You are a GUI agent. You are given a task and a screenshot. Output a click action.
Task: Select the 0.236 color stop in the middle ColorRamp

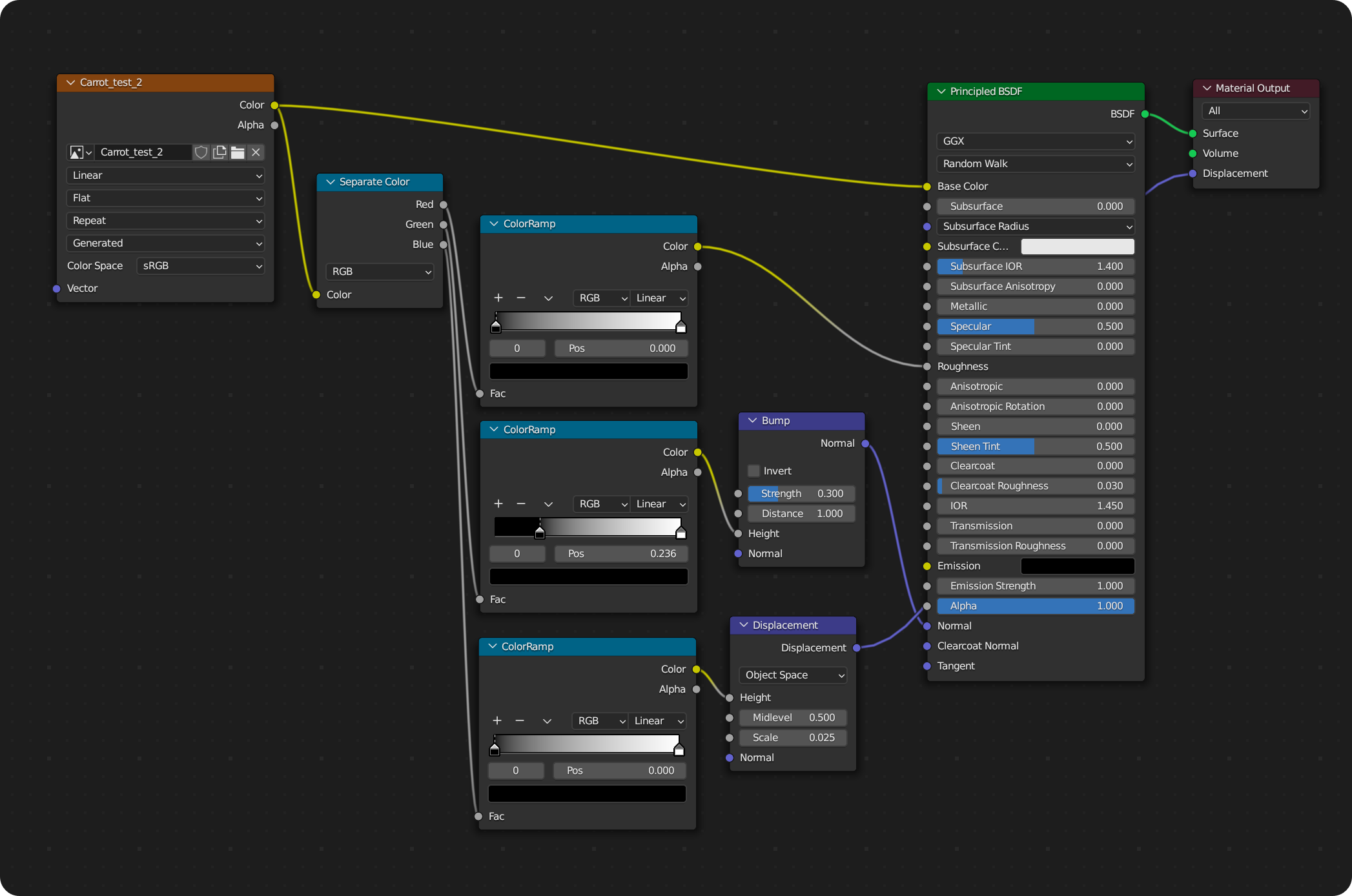pyautogui.click(x=540, y=533)
